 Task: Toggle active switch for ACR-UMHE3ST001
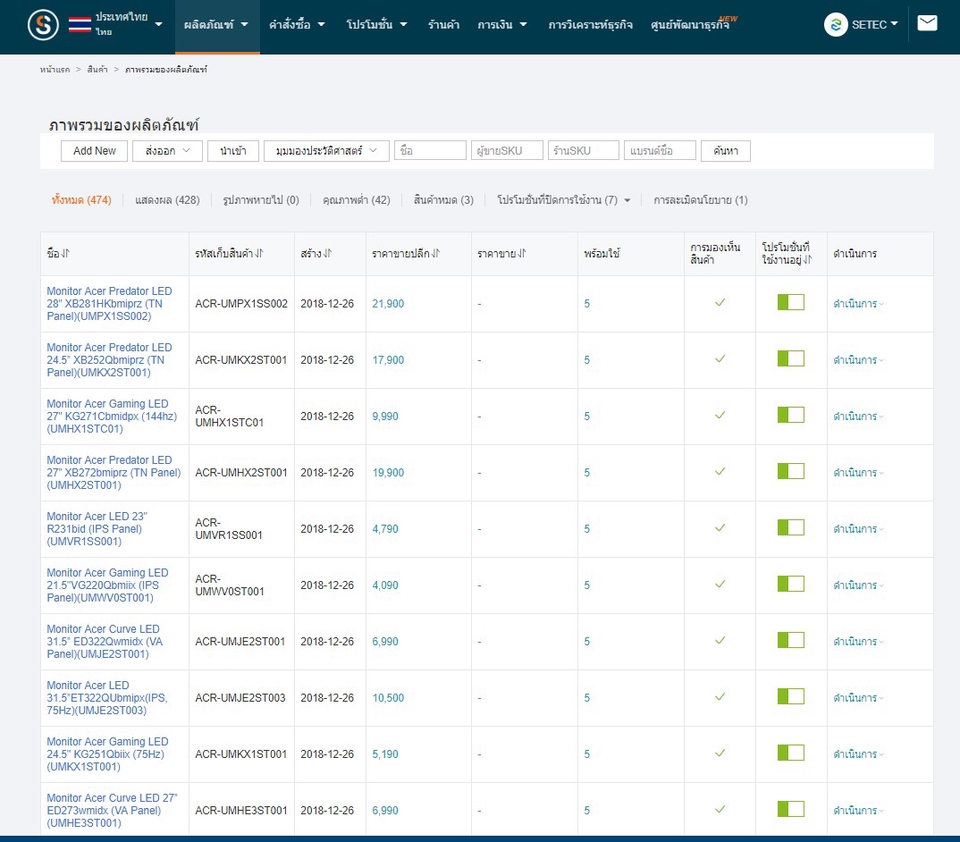click(x=791, y=810)
